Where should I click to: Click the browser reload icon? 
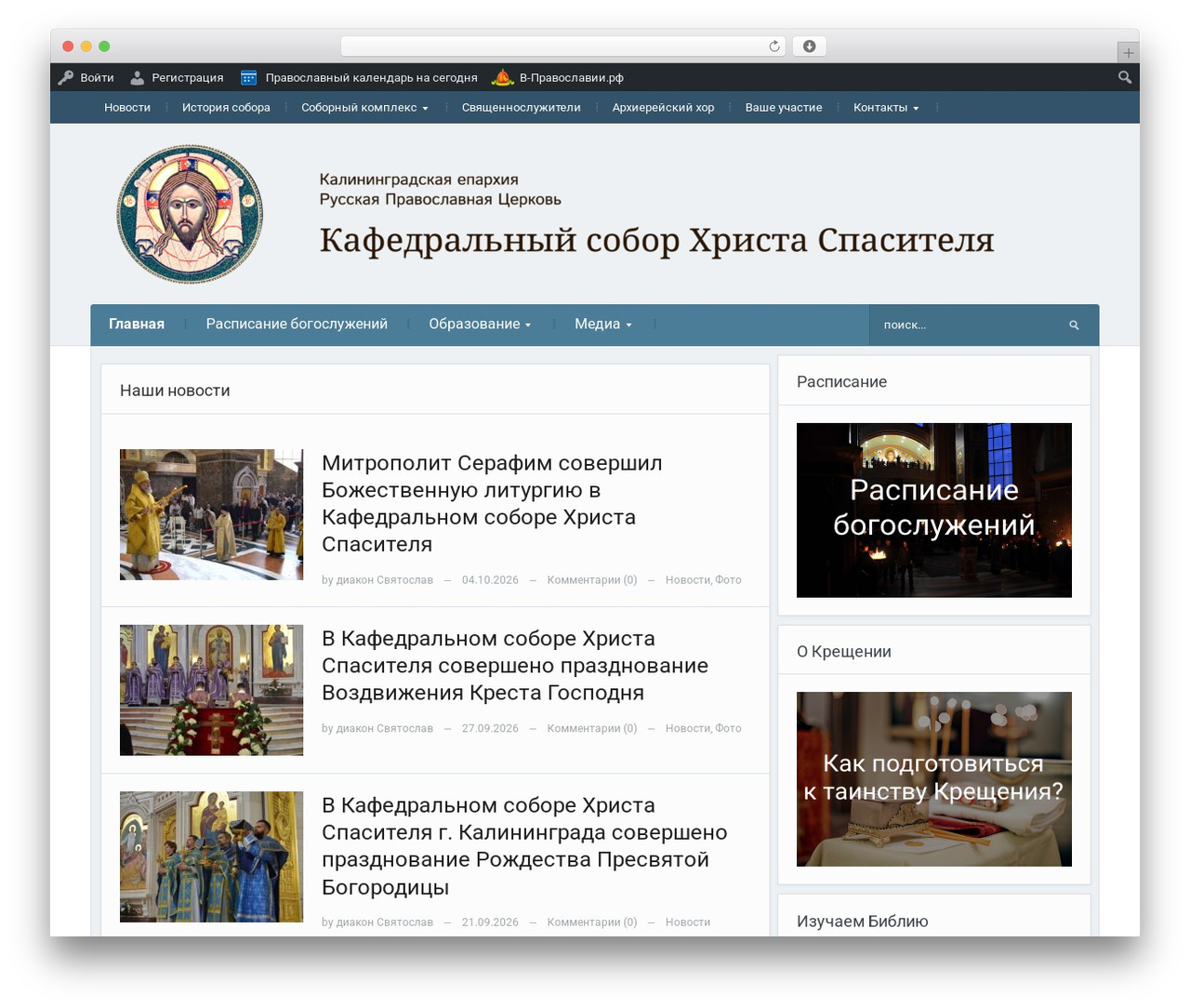click(x=774, y=46)
